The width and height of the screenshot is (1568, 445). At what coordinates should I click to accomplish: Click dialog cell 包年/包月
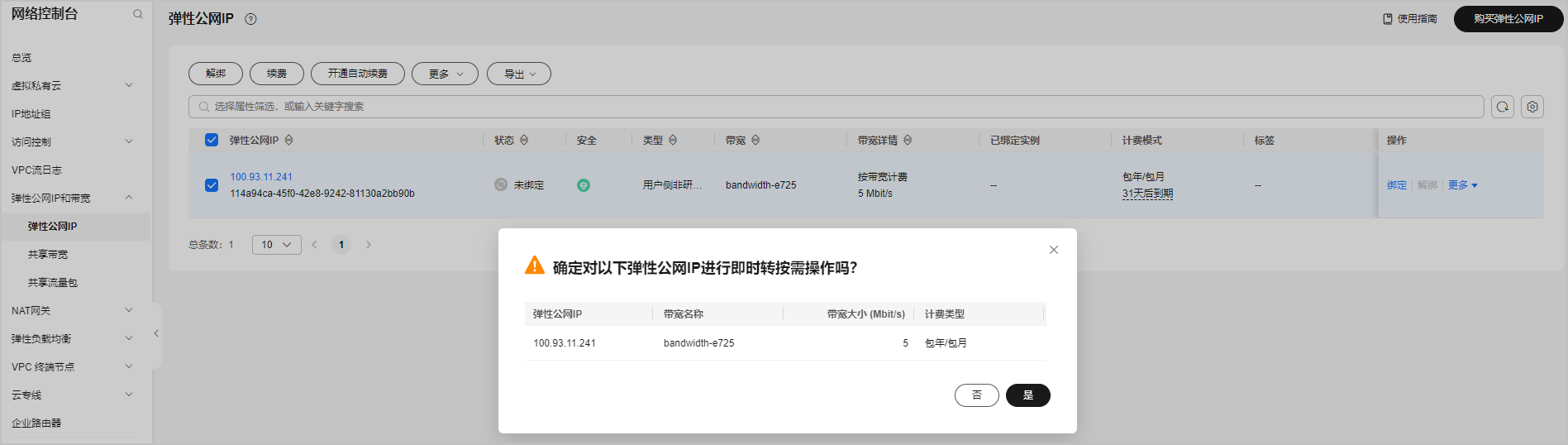pos(946,343)
